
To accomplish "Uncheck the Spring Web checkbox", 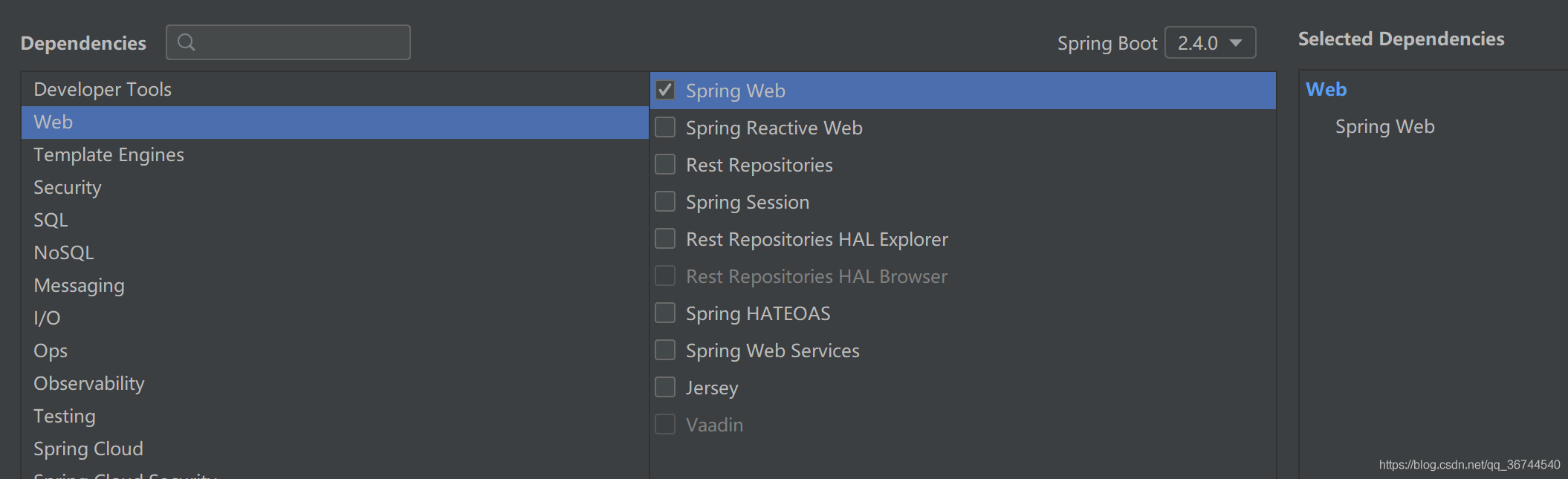I will pos(665,91).
